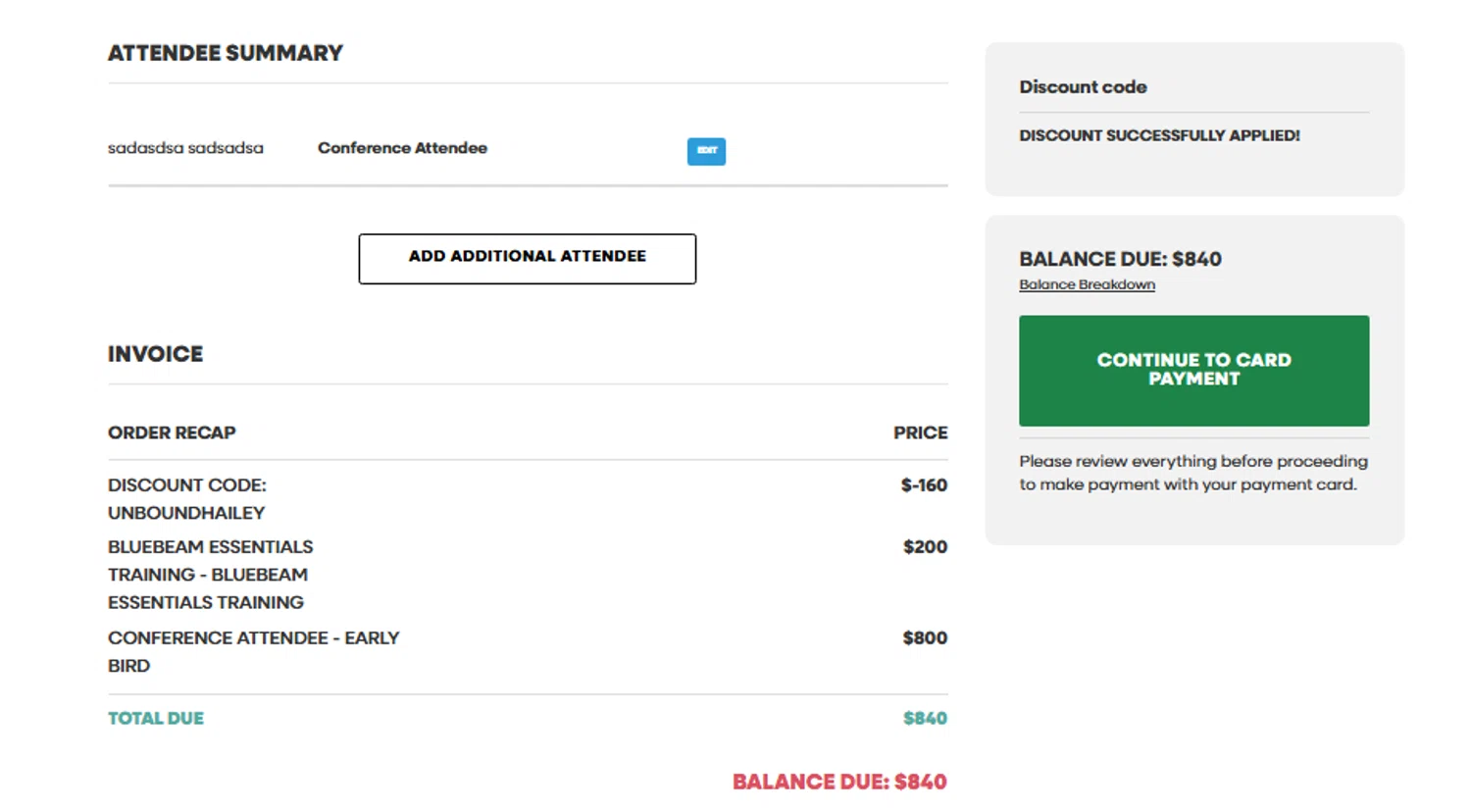Screen dimensions: 1471x812
Task: Click the $200 training price
Action: [x=925, y=547]
